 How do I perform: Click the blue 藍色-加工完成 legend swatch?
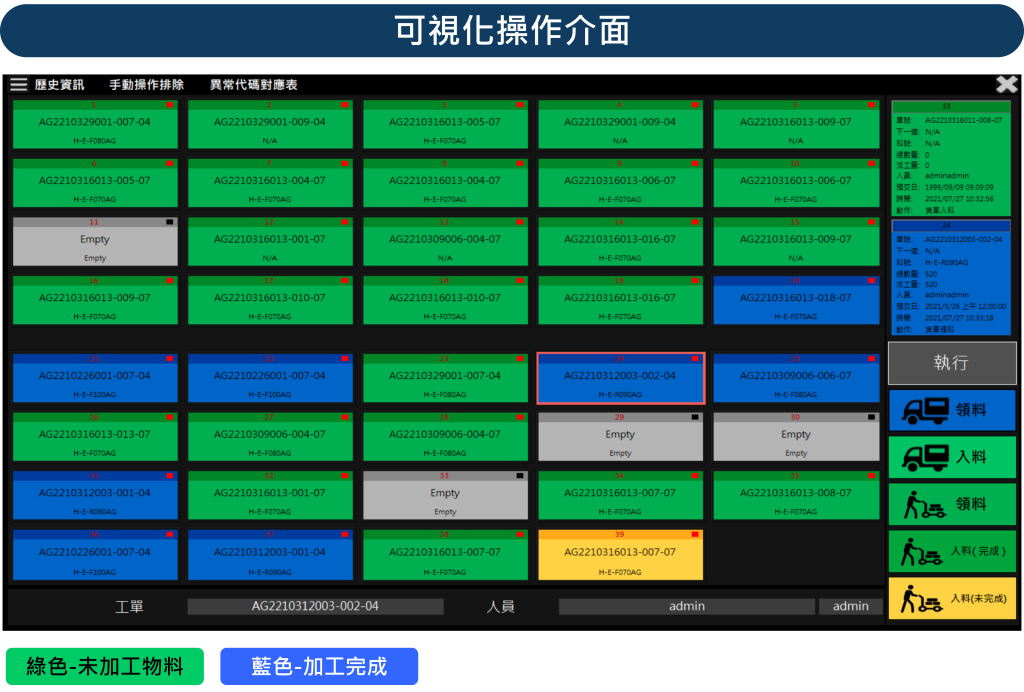pyautogui.click(x=319, y=666)
